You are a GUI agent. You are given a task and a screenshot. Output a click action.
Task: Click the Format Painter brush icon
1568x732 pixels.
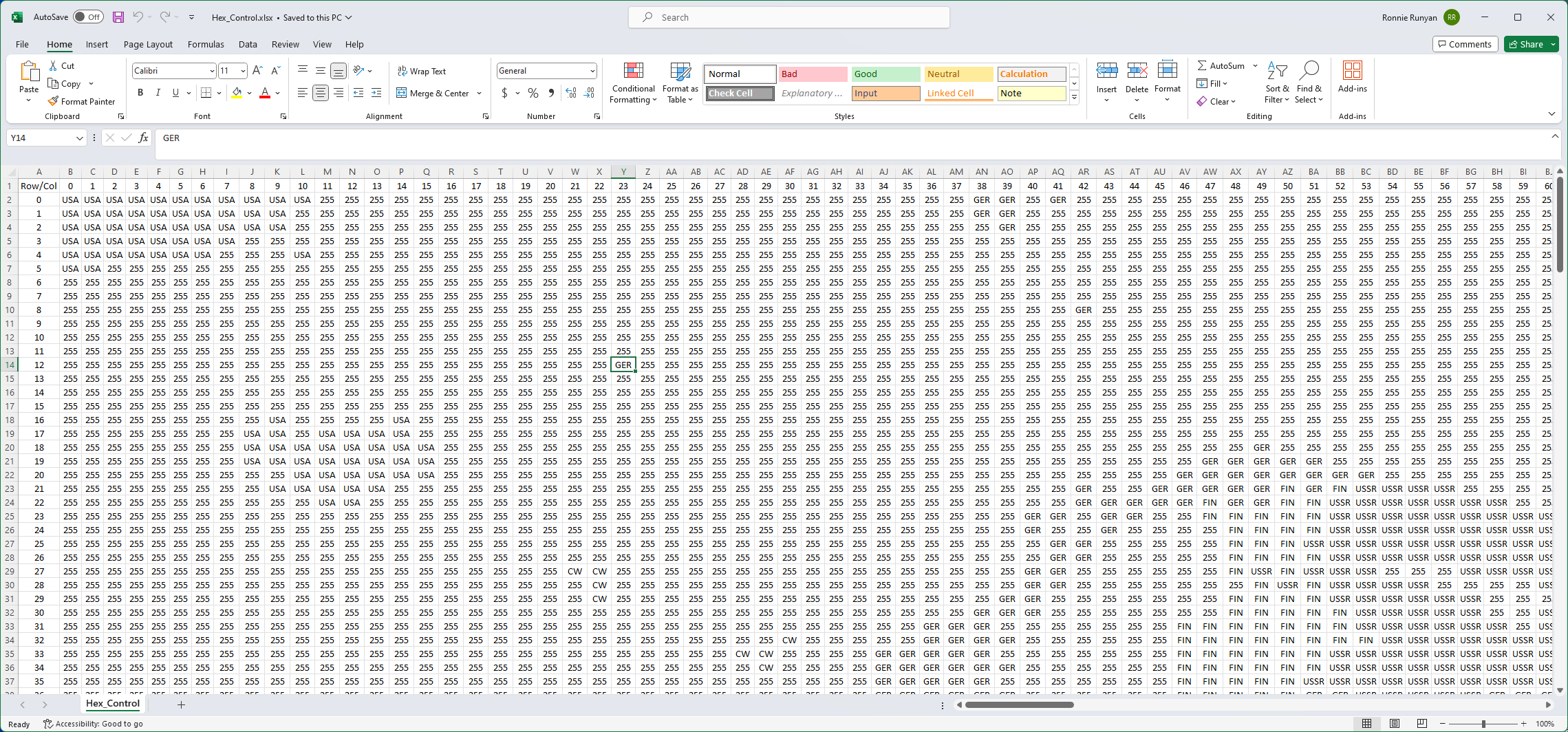[54, 101]
